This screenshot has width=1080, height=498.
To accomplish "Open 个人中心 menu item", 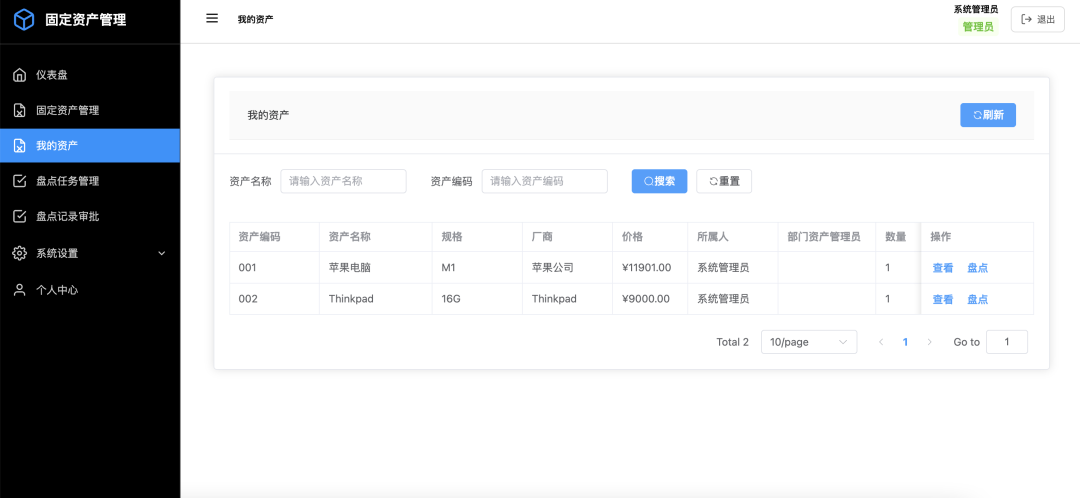I will pyautogui.click(x=90, y=290).
